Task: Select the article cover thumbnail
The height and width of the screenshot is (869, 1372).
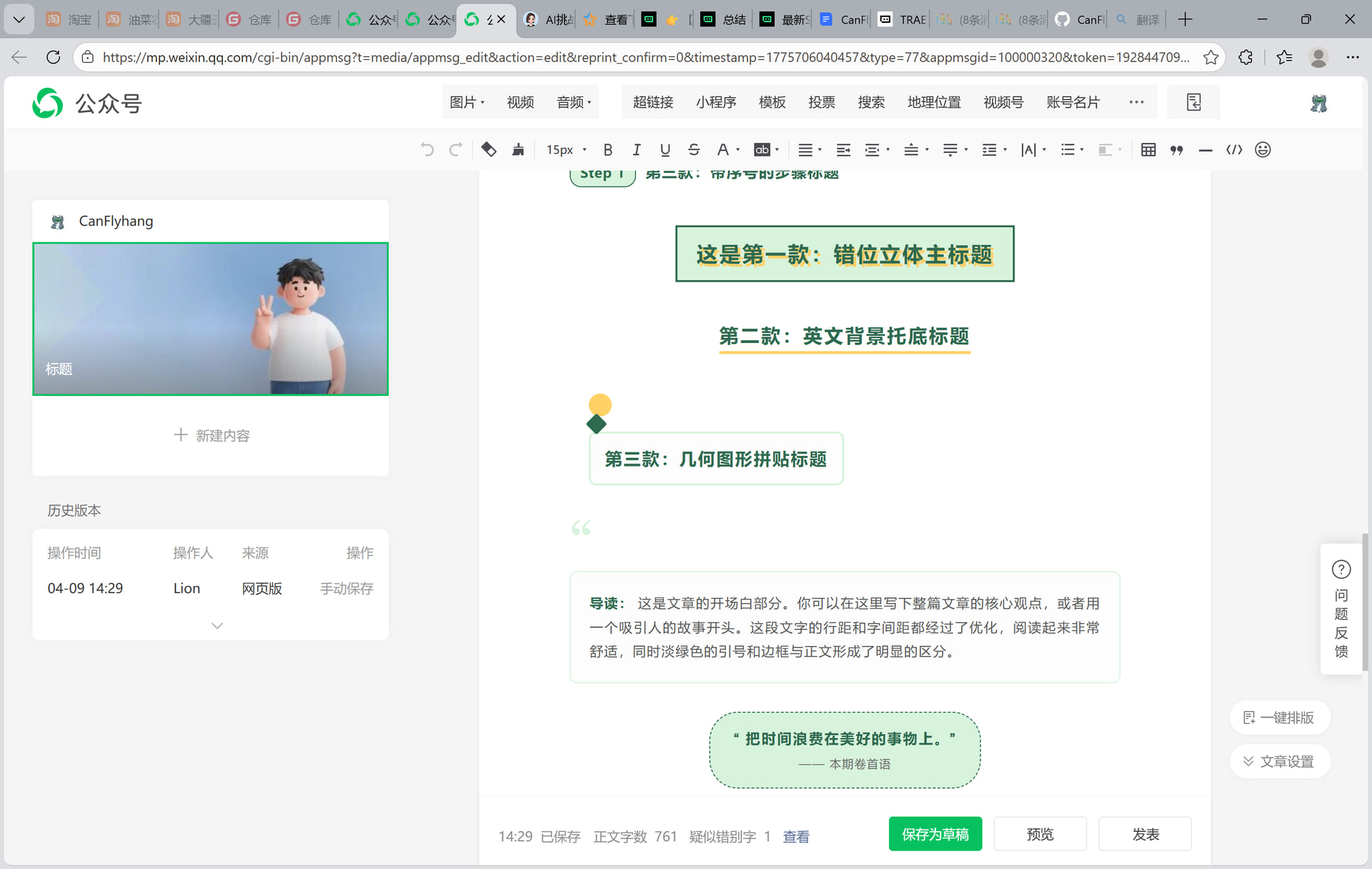Action: click(x=210, y=319)
